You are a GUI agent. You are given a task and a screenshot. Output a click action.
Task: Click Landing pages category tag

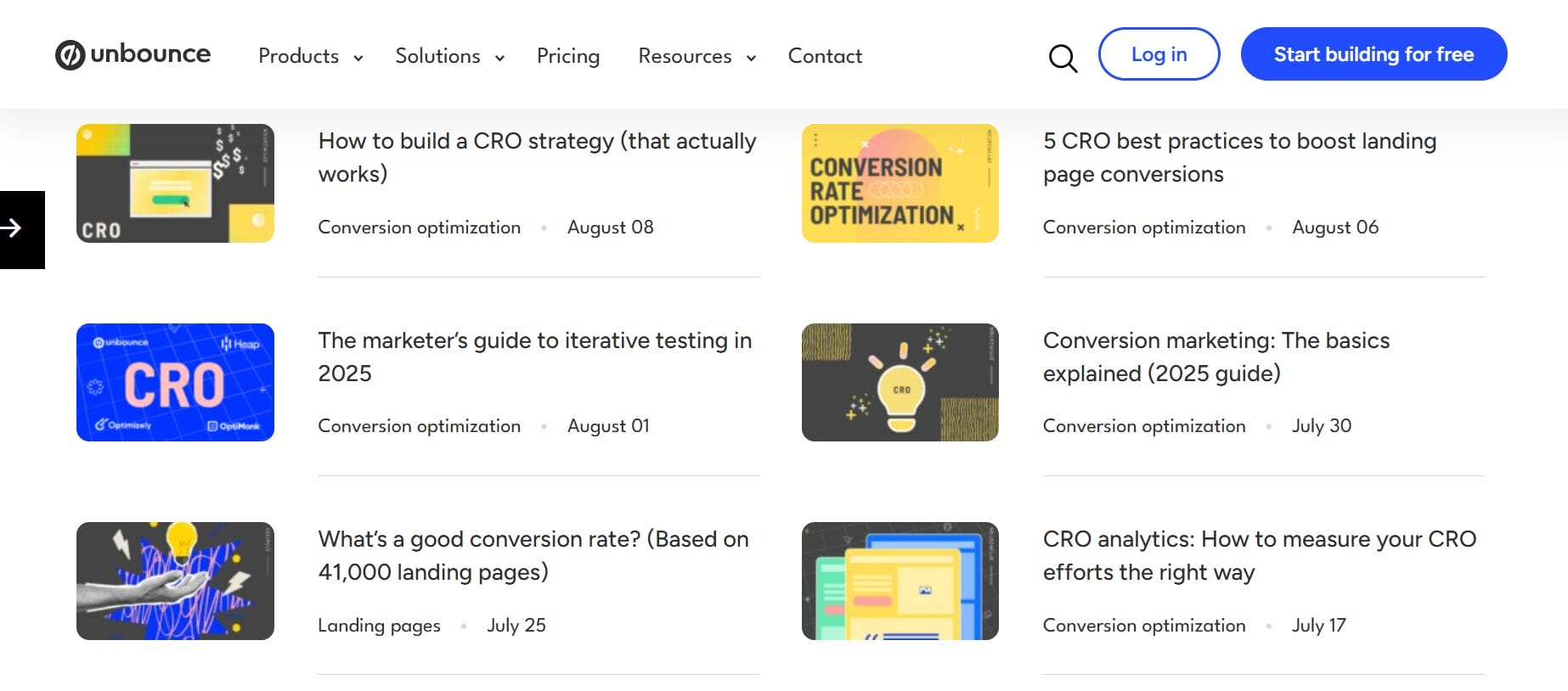click(x=379, y=626)
